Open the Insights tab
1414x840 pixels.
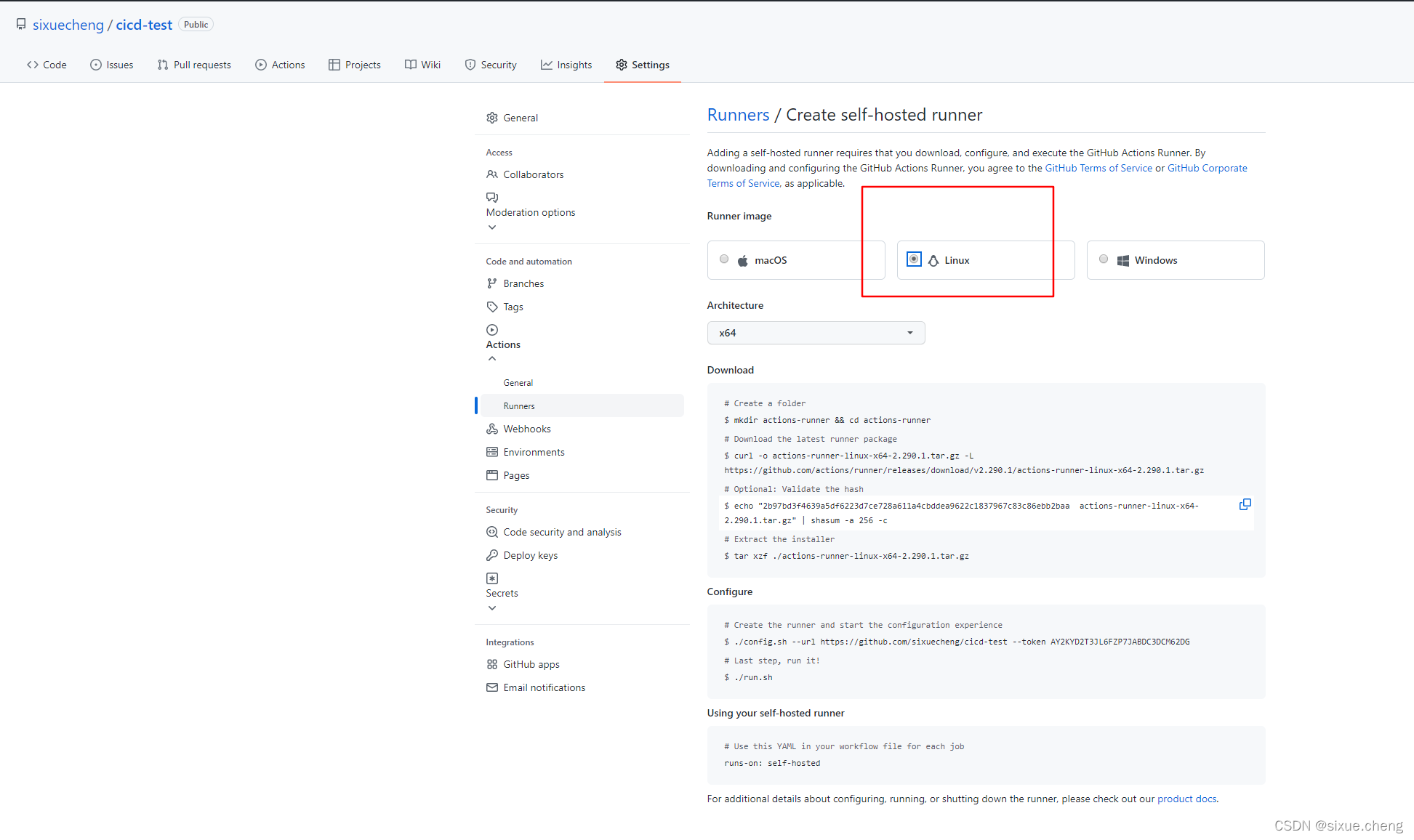[566, 65]
